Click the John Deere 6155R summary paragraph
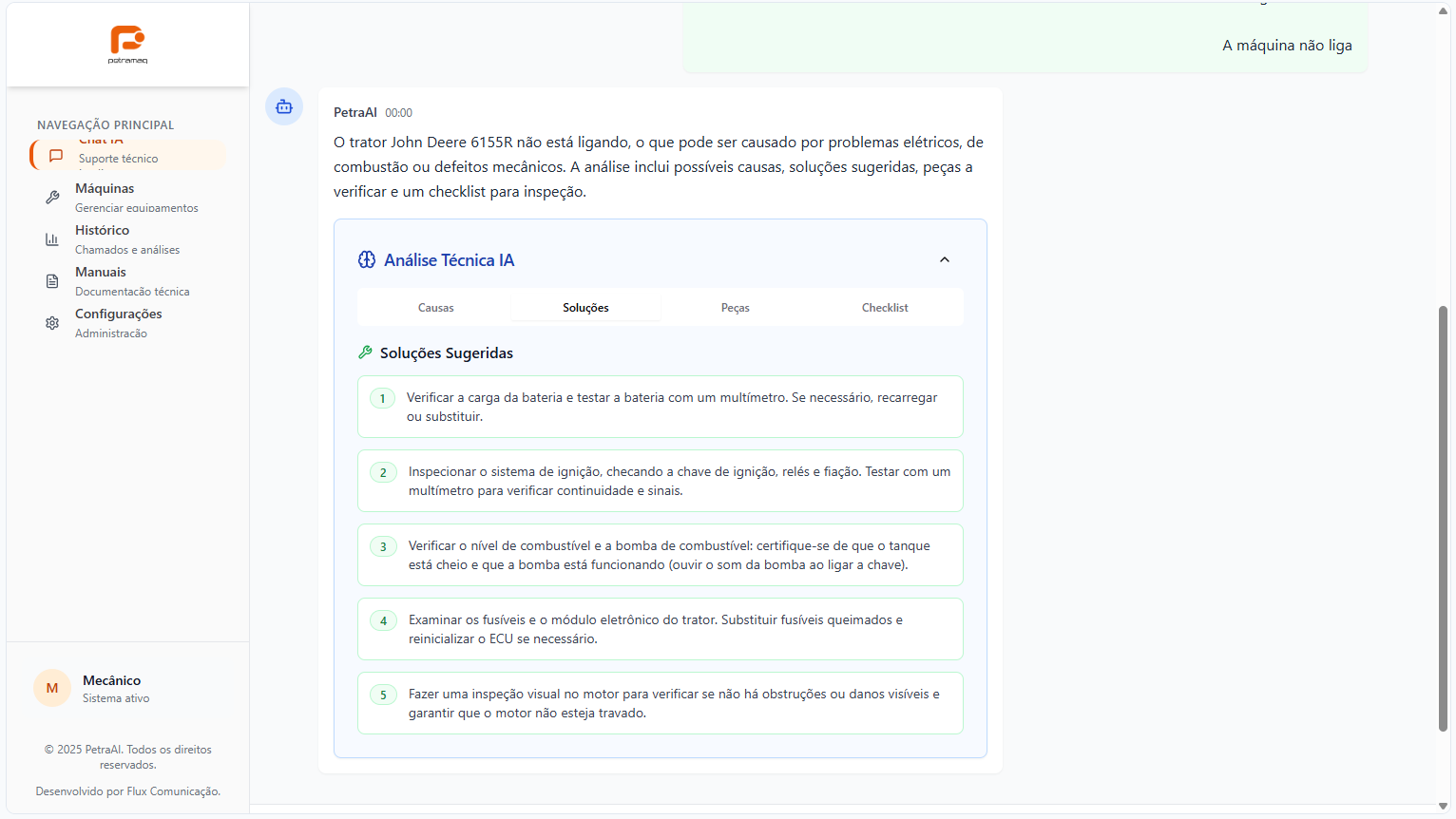 tap(659, 167)
